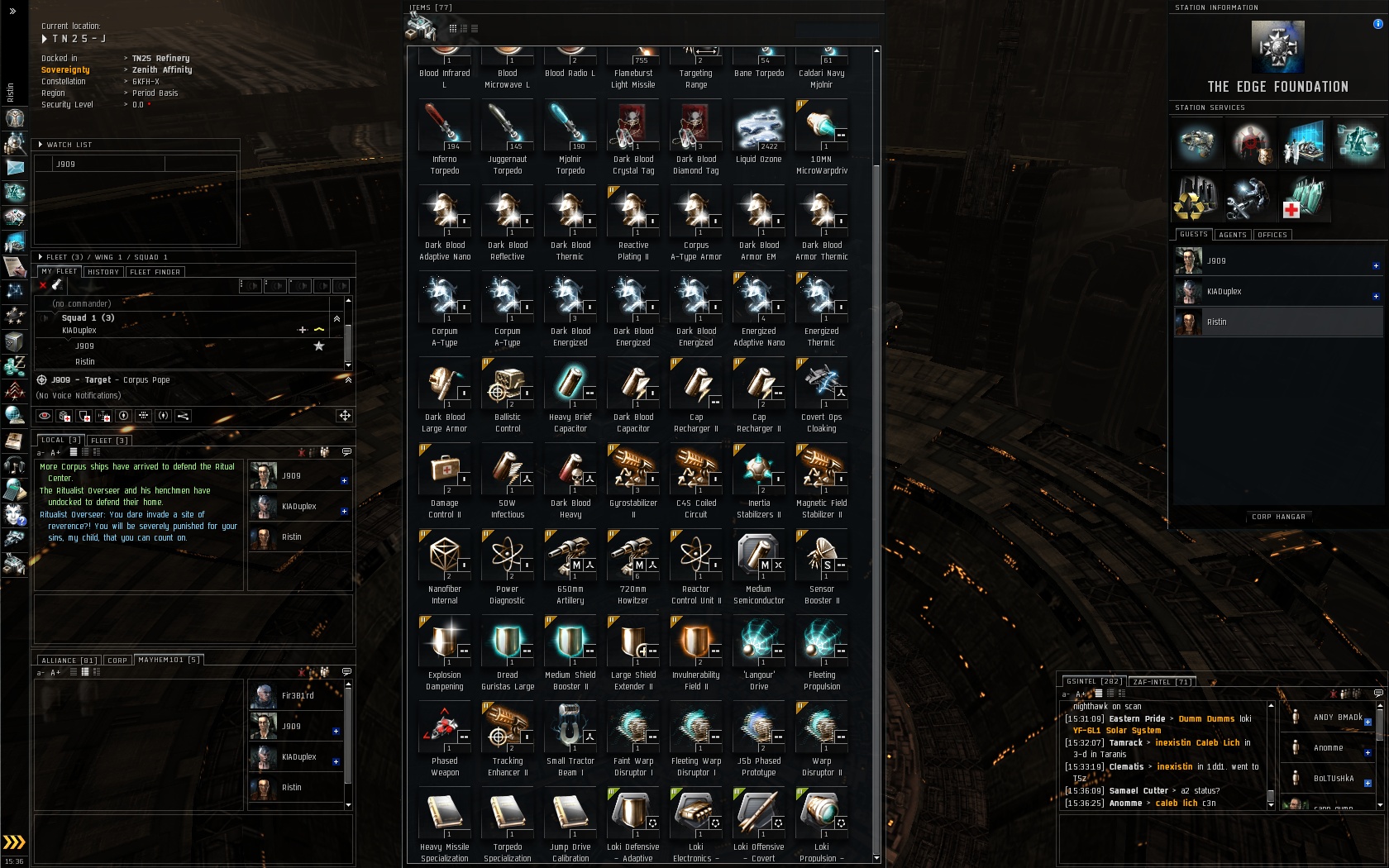Open the Corp Hangar button

click(x=1278, y=517)
